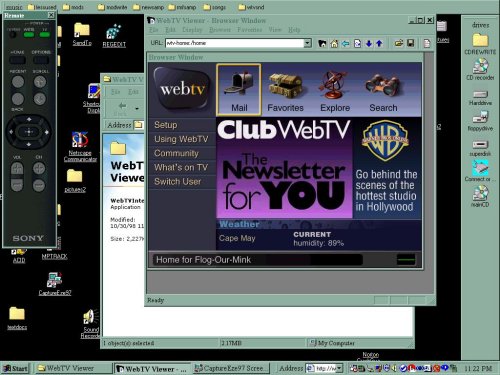
Task: Click the Home toolbar icon in WebTV Viewer
Action: [x=334, y=43]
